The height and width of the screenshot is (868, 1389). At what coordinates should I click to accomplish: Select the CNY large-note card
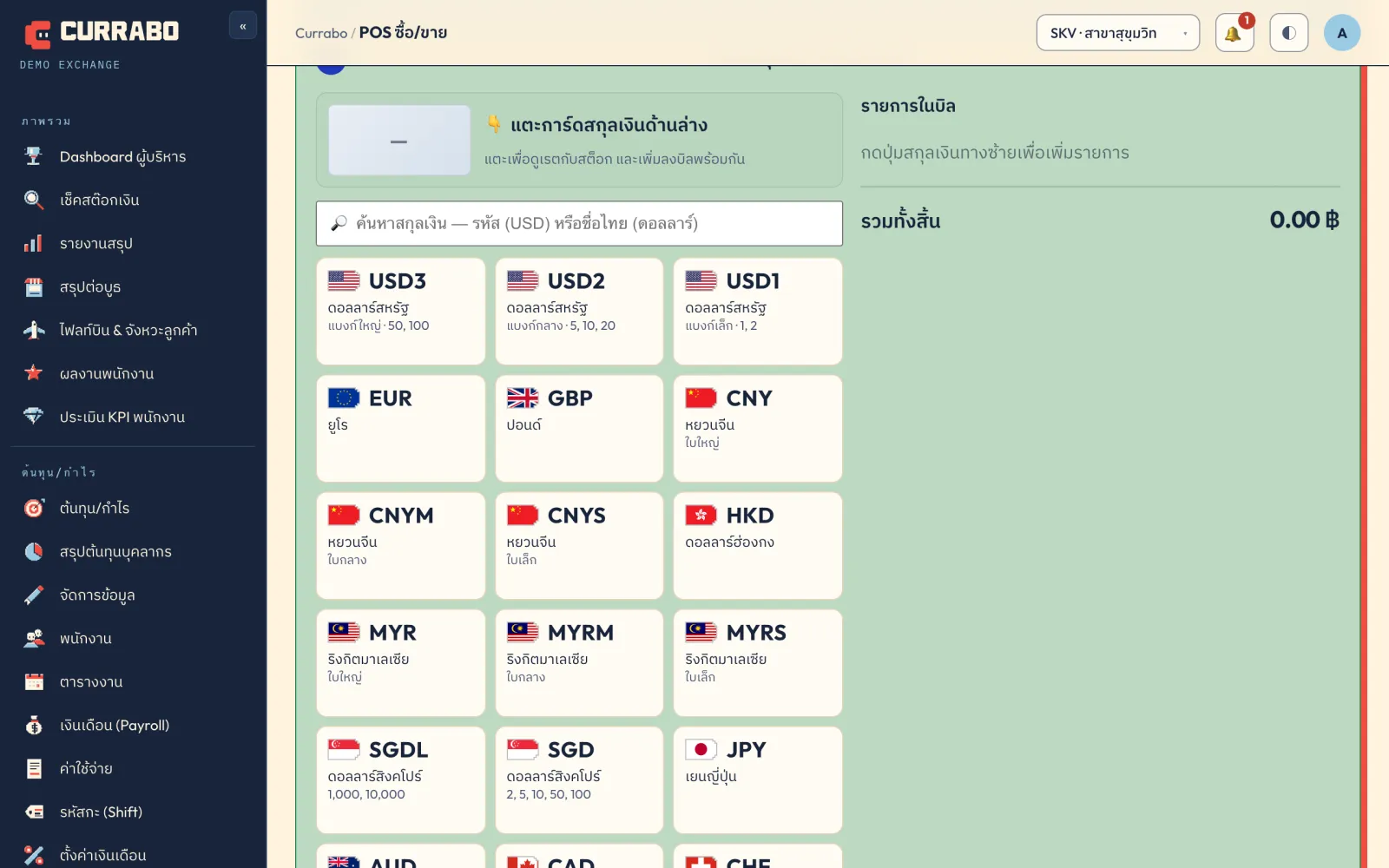coord(758,428)
